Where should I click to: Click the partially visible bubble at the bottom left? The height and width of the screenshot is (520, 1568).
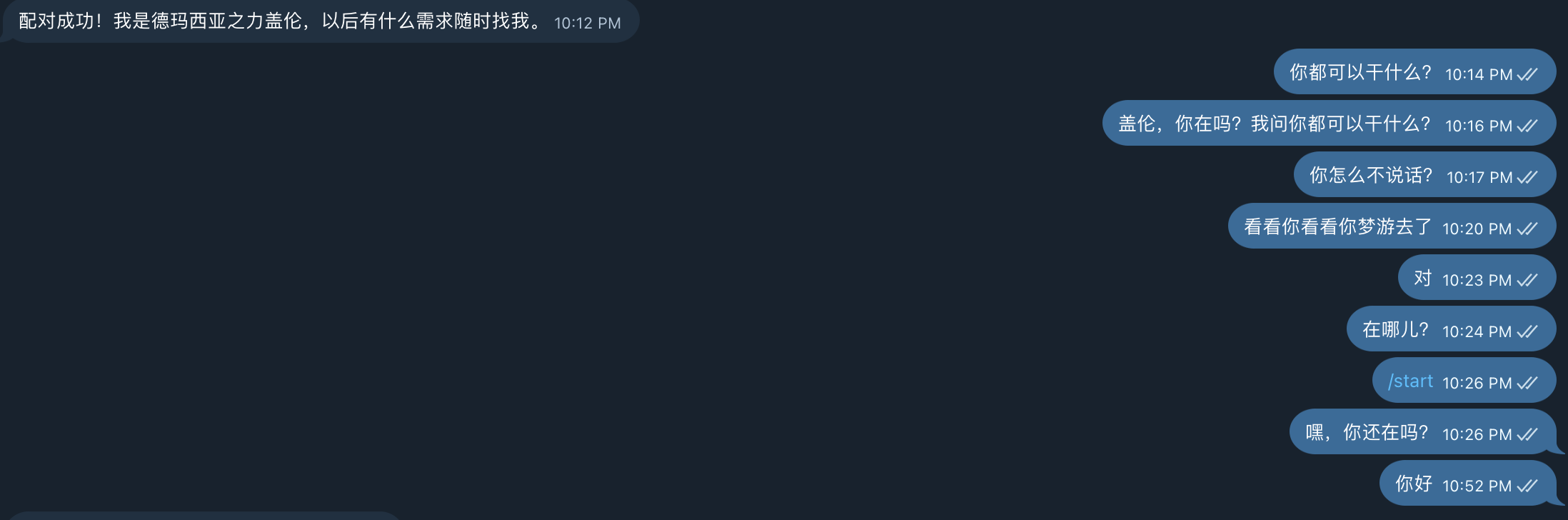click(x=203, y=516)
